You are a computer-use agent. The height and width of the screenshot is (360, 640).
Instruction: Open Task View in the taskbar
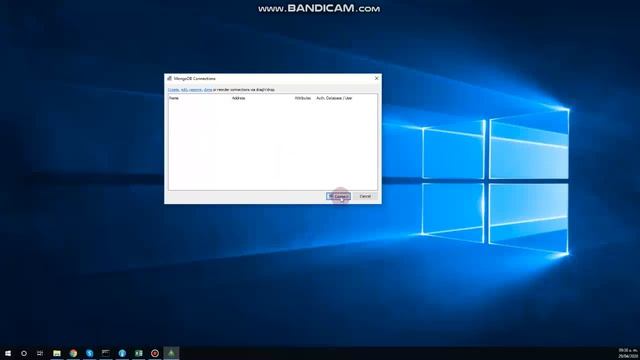(40, 353)
